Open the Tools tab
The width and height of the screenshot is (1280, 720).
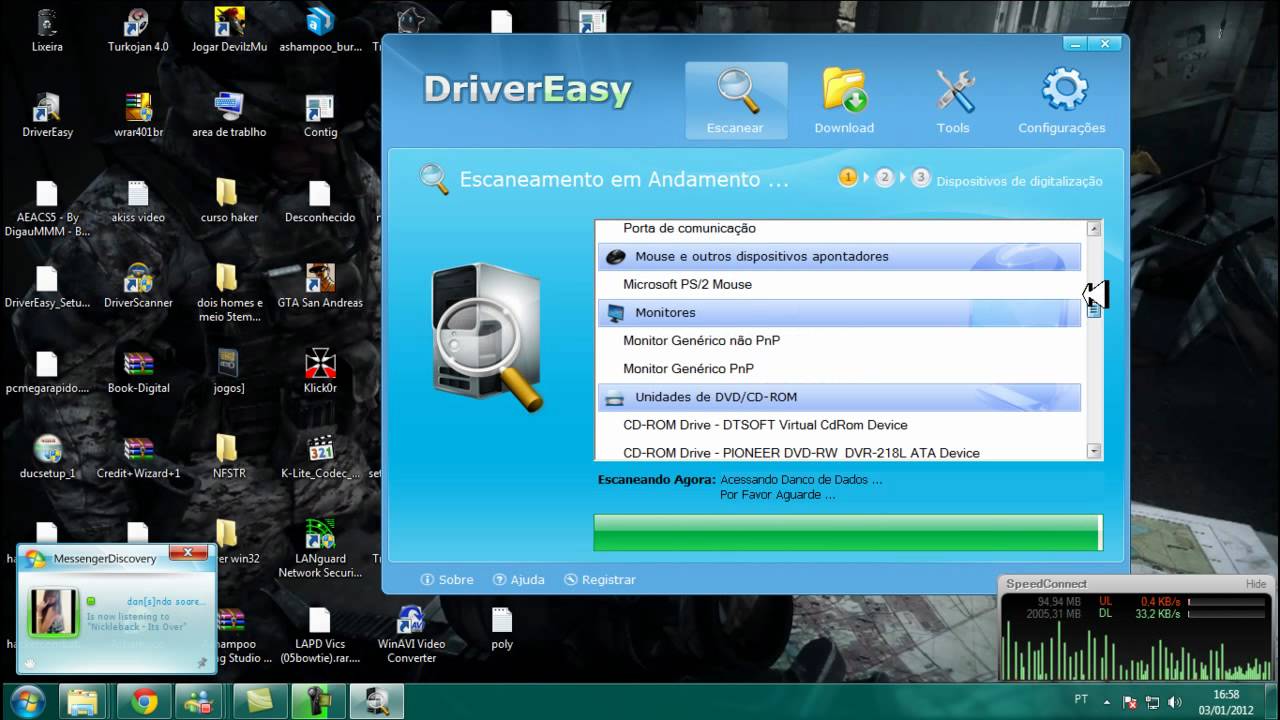(953, 101)
